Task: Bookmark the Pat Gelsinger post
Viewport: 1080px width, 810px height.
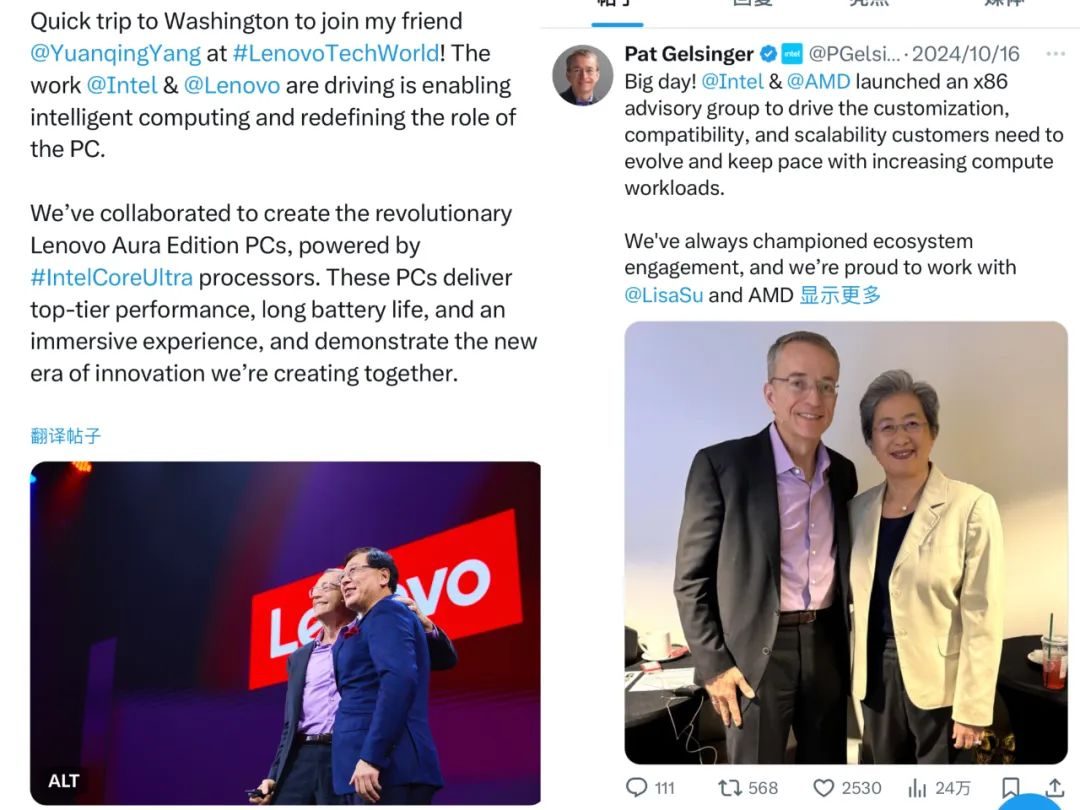Action: click(1010, 787)
